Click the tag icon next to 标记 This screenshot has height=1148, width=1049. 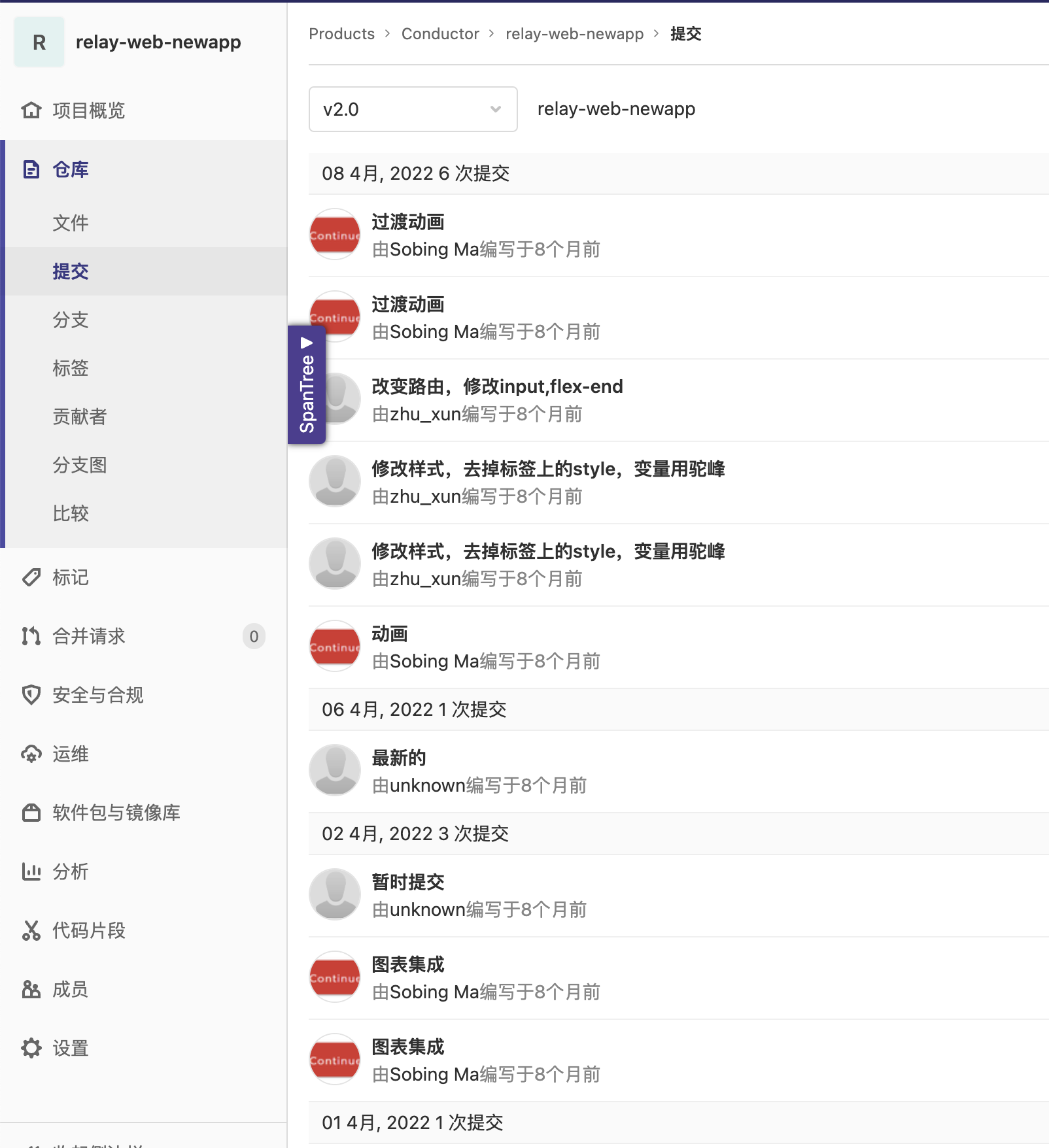(31, 577)
